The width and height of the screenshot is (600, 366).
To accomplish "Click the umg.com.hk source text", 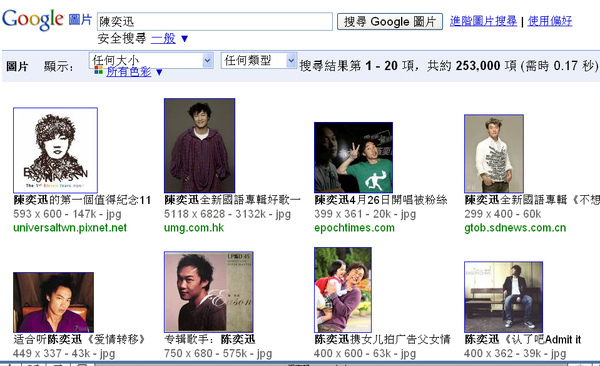I will (x=194, y=228).
